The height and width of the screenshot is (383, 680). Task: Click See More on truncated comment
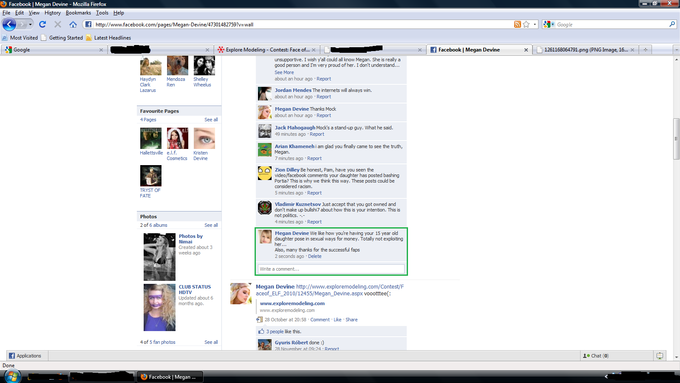(x=284, y=72)
